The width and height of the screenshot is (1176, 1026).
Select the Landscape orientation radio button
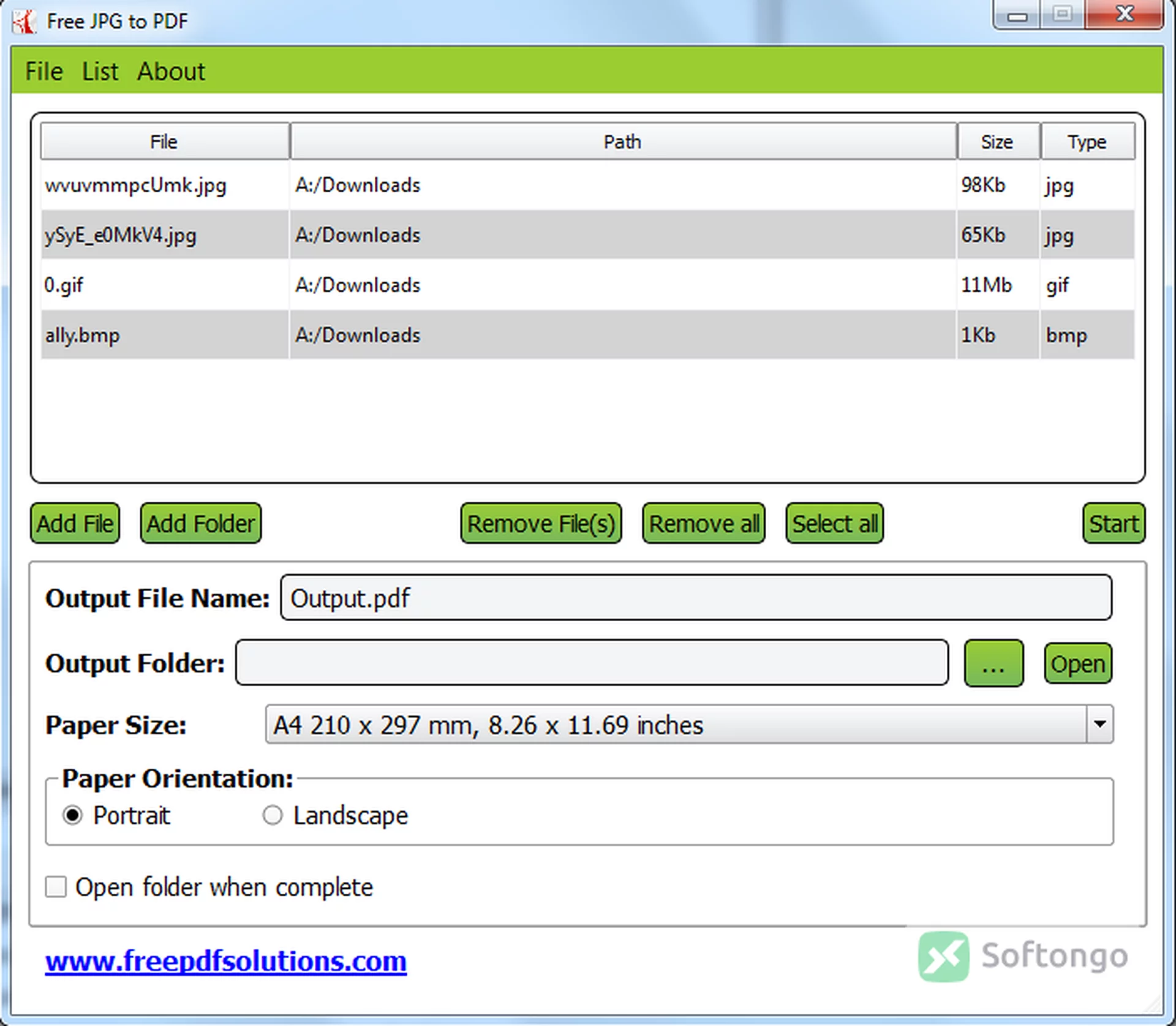(x=273, y=815)
